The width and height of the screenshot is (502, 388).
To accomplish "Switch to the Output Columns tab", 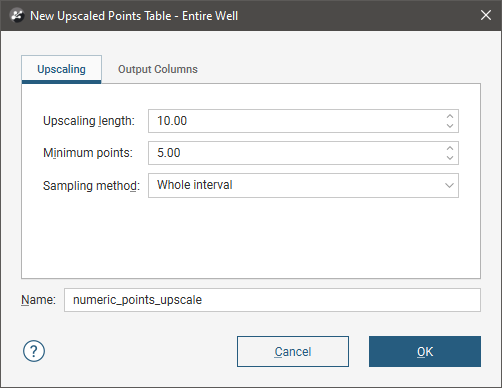I will [158, 69].
